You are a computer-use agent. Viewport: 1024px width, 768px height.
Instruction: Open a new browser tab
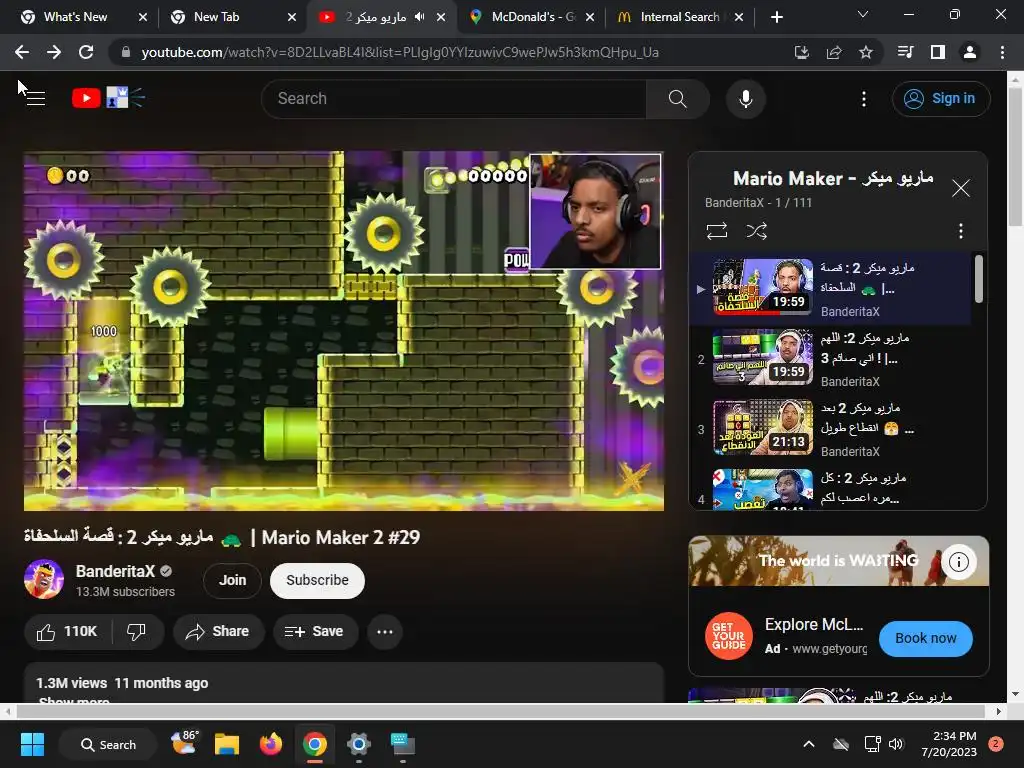(776, 17)
